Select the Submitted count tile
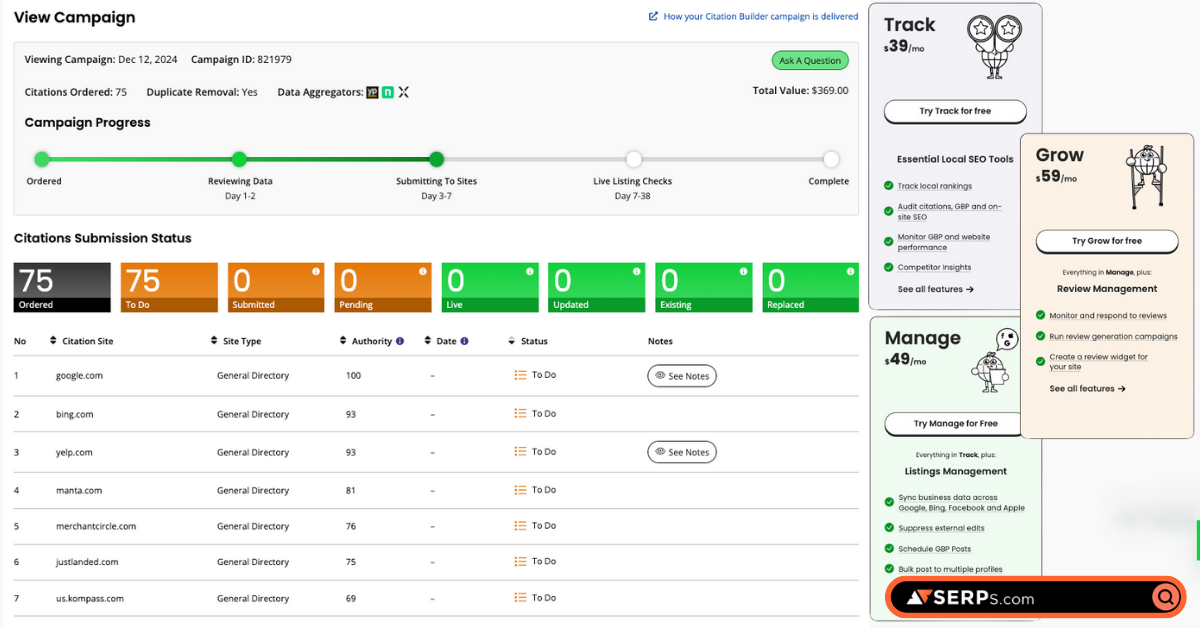 click(276, 288)
